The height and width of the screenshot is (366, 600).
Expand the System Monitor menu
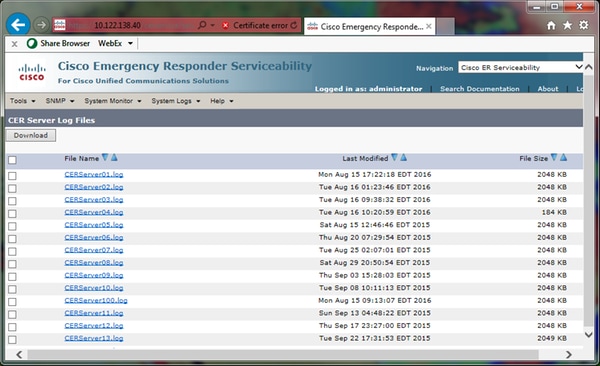coord(113,101)
